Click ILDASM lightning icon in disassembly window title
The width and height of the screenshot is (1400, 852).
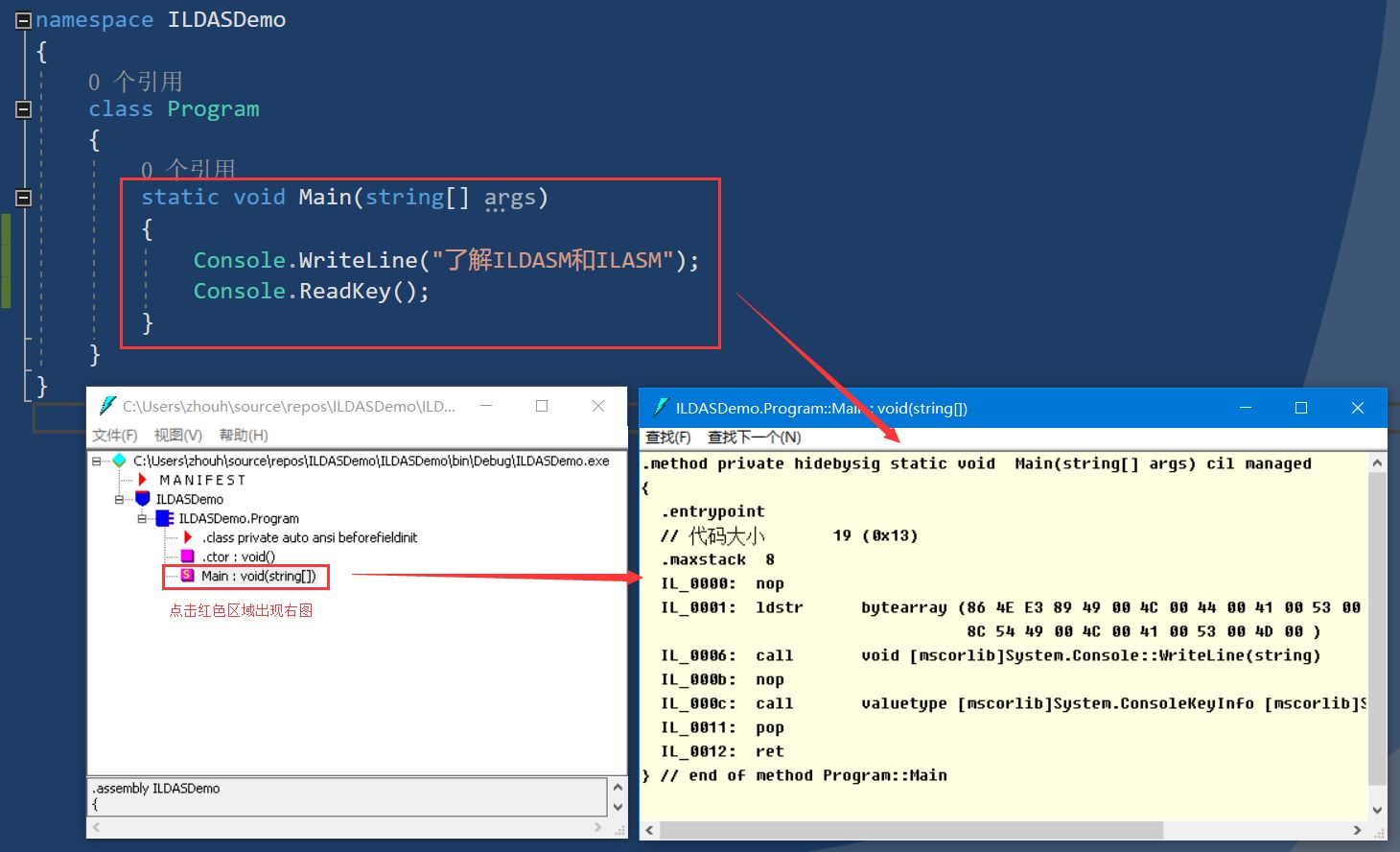click(660, 408)
